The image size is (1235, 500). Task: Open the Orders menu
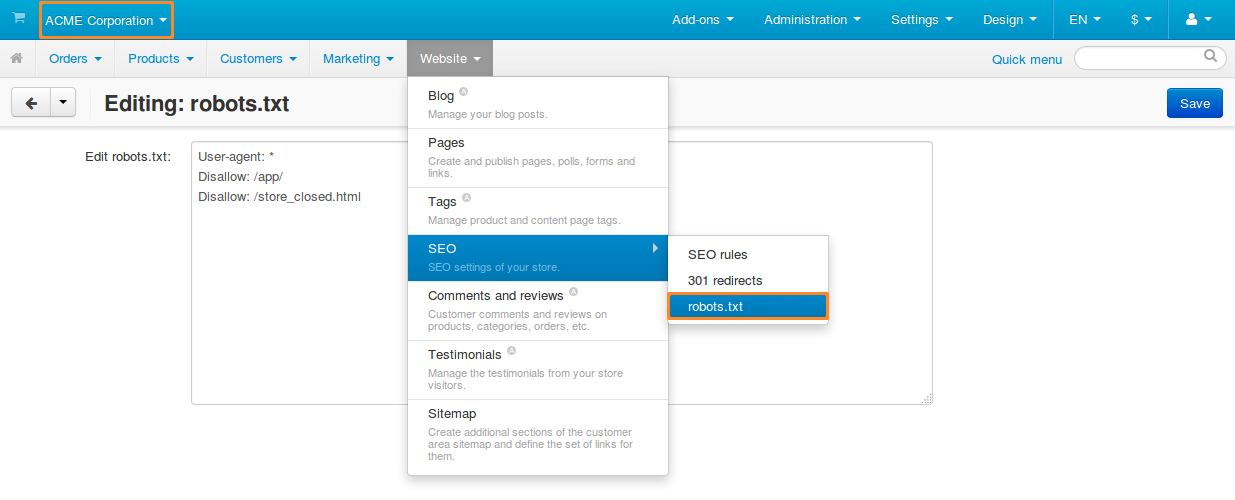(76, 59)
